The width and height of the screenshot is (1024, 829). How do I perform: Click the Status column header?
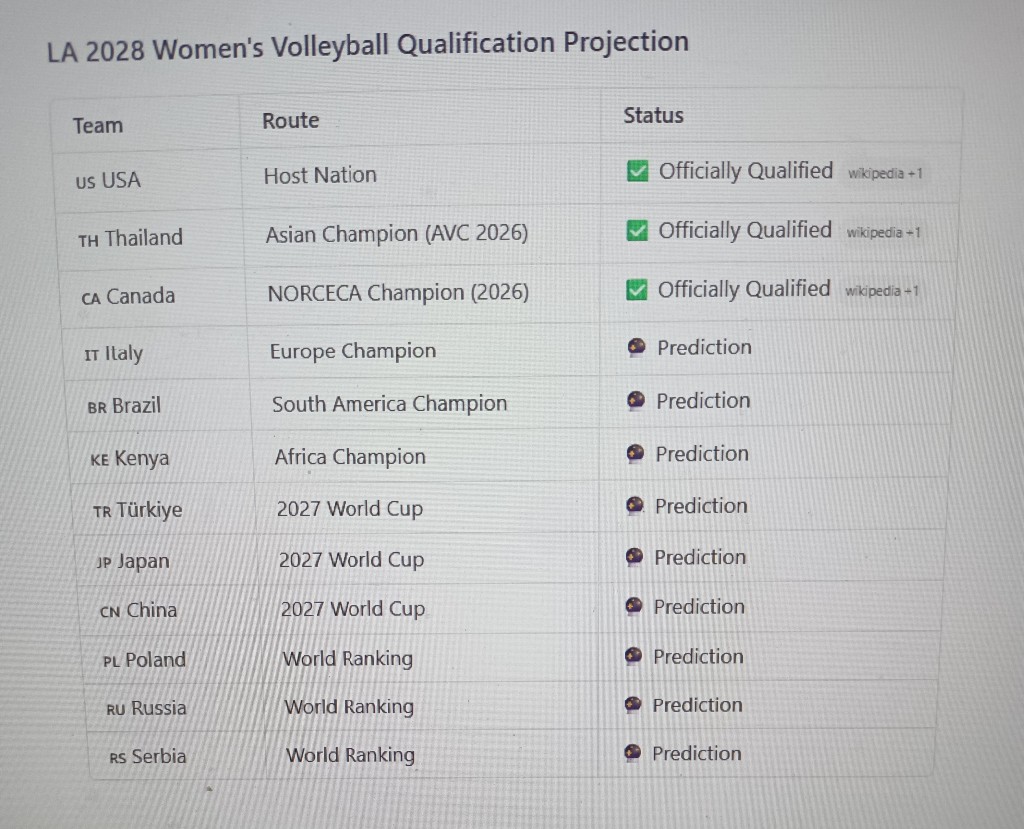pos(653,116)
